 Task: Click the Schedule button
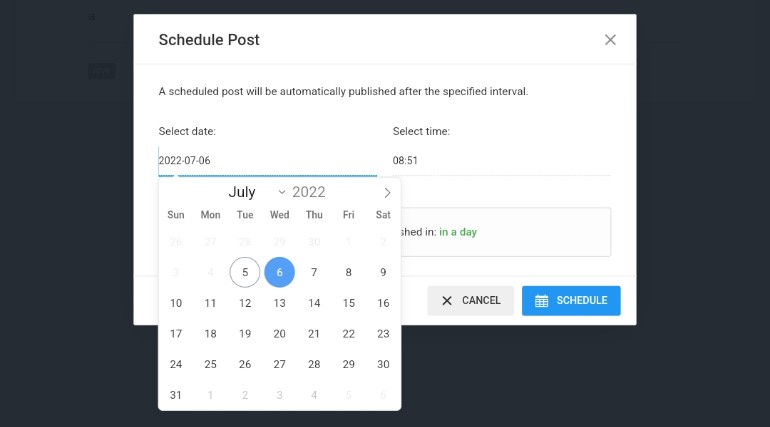coord(571,300)
